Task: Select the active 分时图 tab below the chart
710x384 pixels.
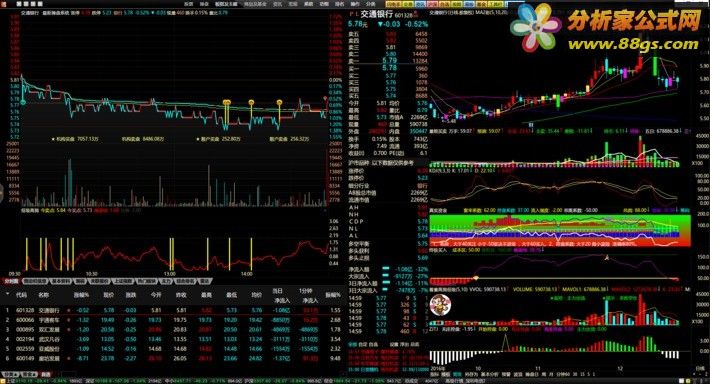Action: tap(11, 281)
